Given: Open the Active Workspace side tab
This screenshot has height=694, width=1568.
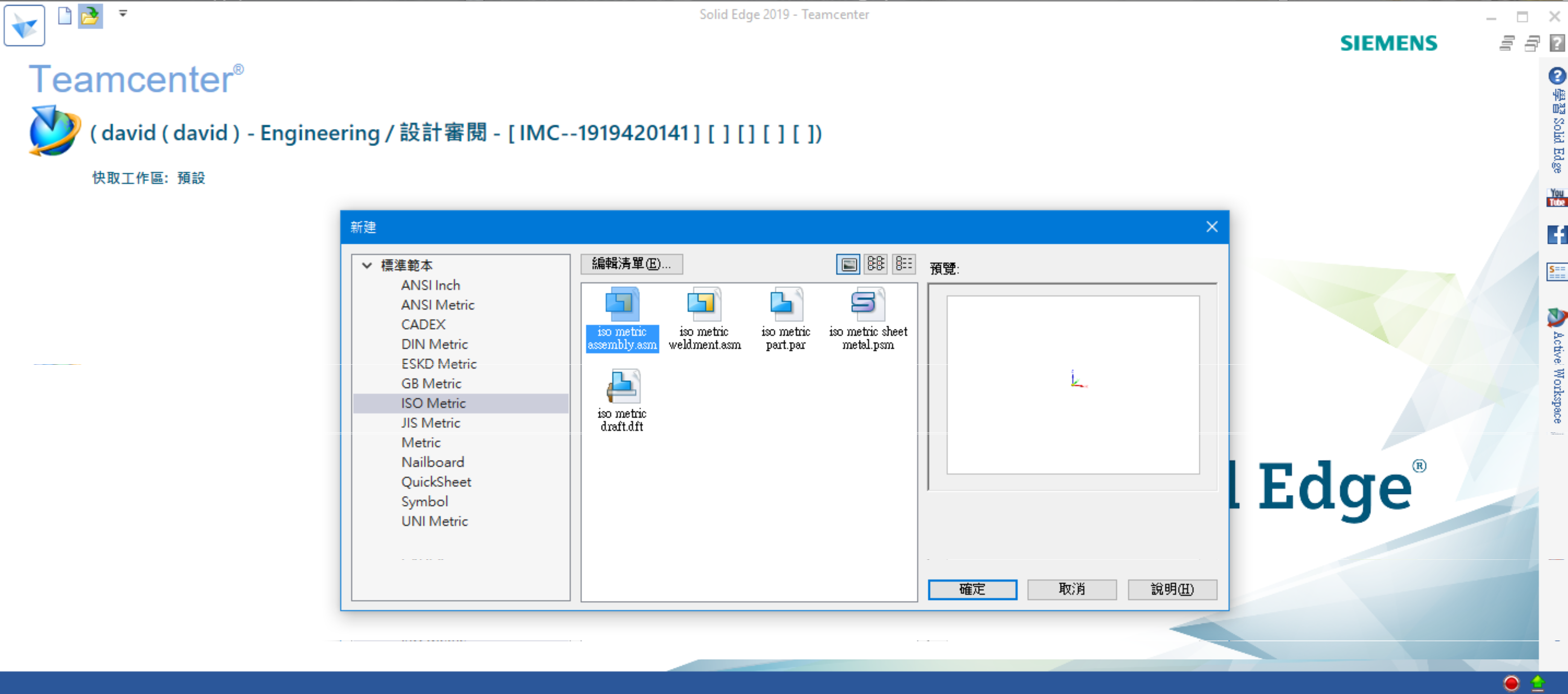Looking at the screenshot, I should coord(1557,366).
